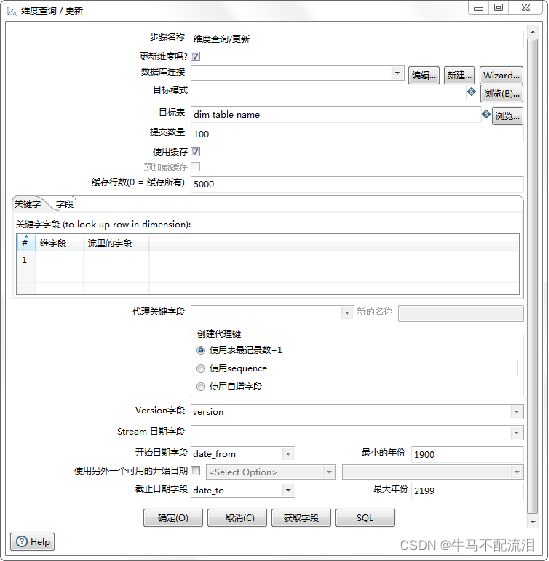The height and width of the screenshot is (561, 549).
Task: Select the 使用sequence radio button
Action: tap(200, 368)
